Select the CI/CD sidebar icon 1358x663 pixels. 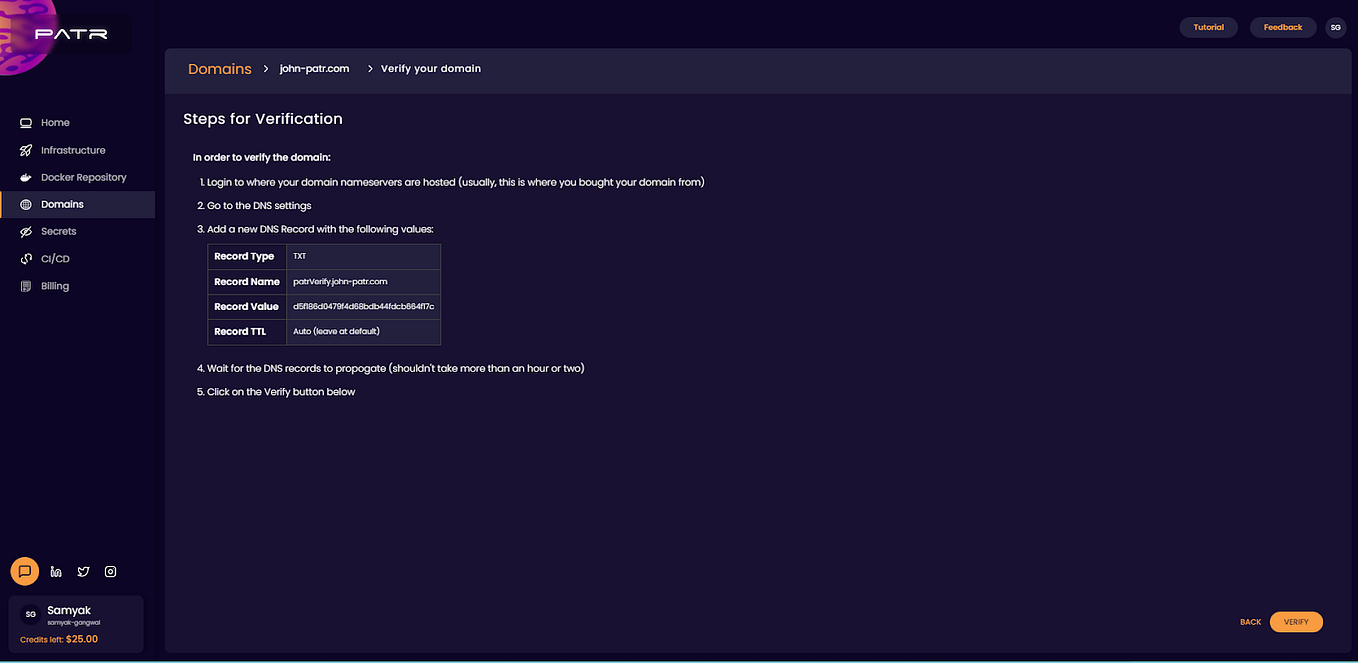[27, 258]
